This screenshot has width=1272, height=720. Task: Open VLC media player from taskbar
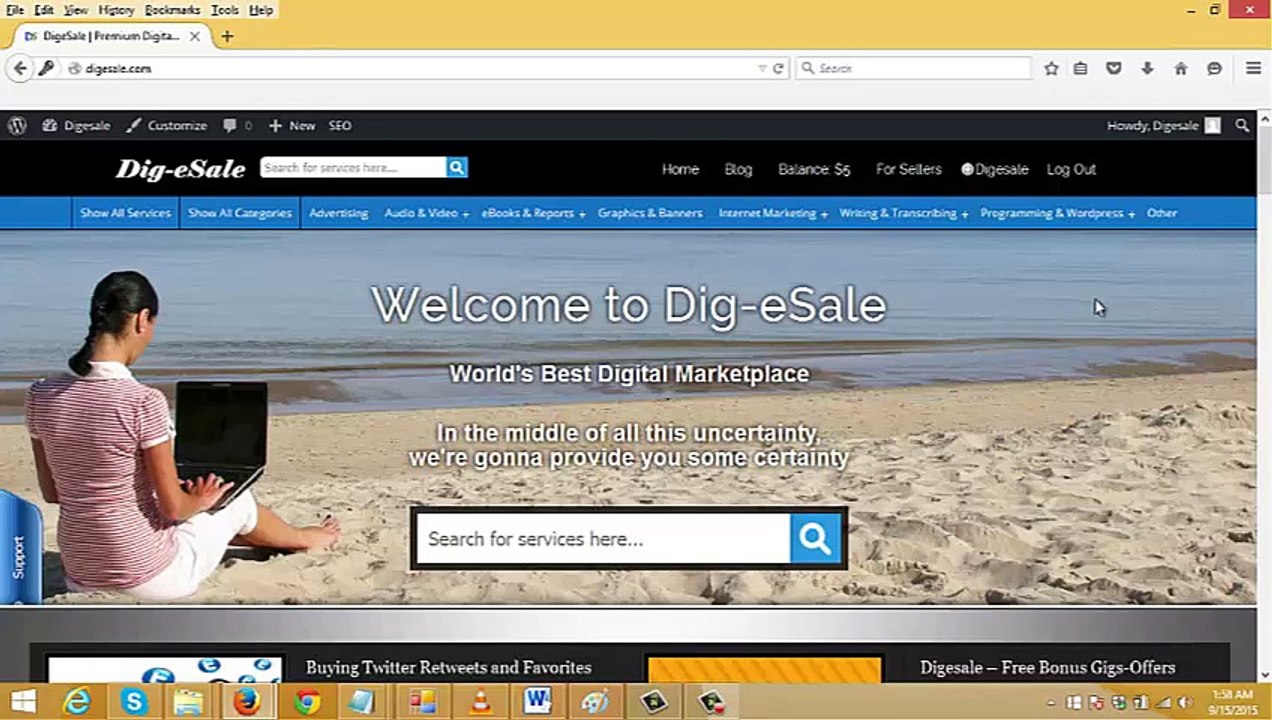coord(480,701)
